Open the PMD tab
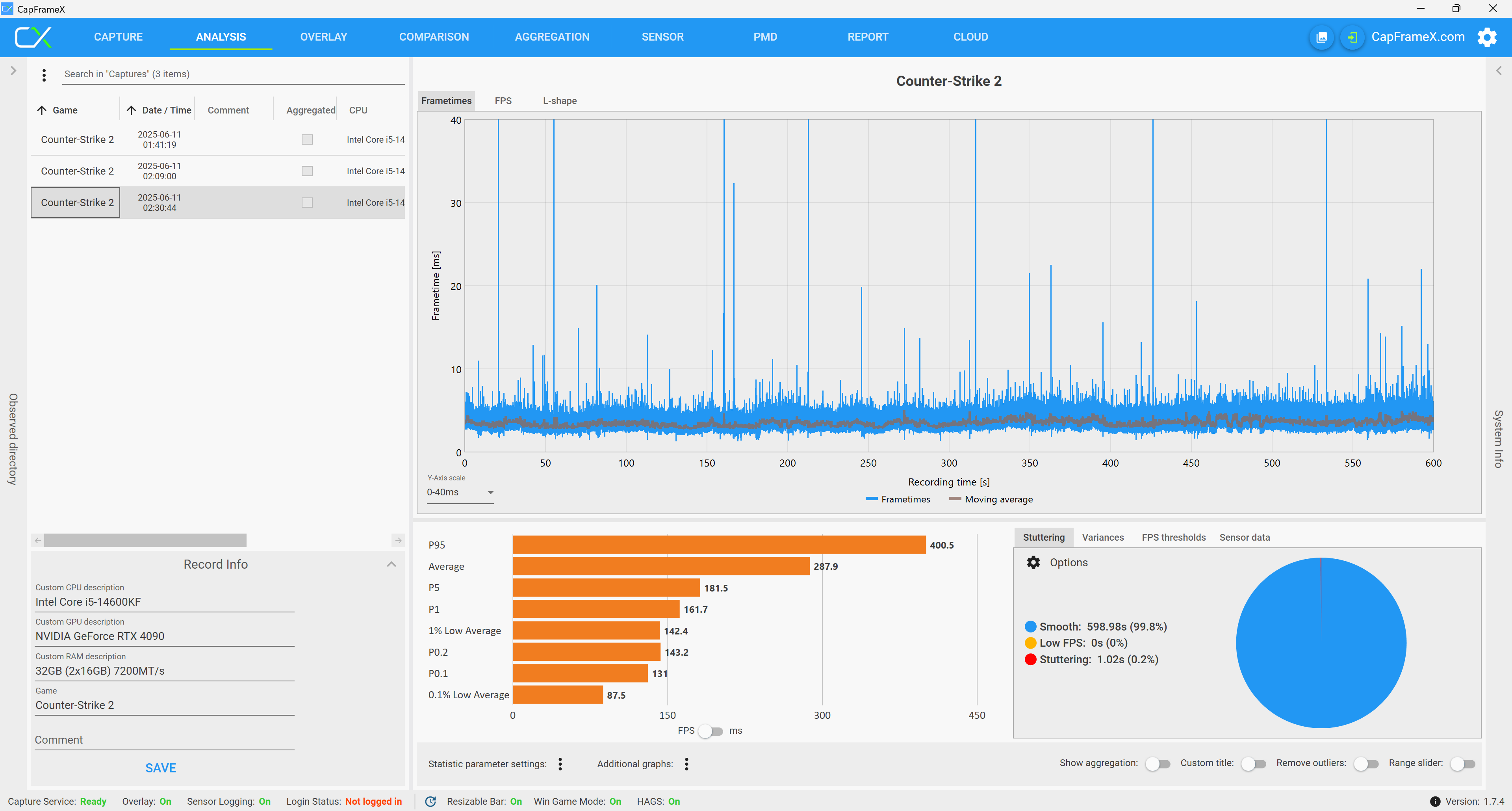This screenshot has width=1512, height=811. pyautogui.click(x=765, y=37)
